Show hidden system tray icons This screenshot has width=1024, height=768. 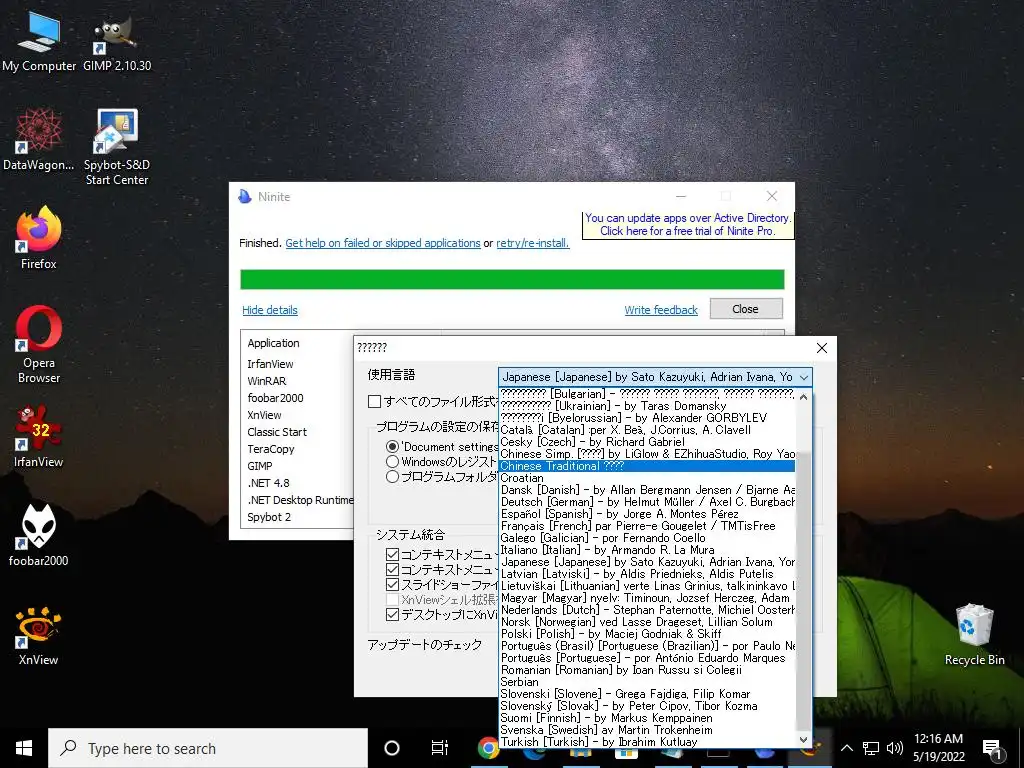tap(846, 748)
